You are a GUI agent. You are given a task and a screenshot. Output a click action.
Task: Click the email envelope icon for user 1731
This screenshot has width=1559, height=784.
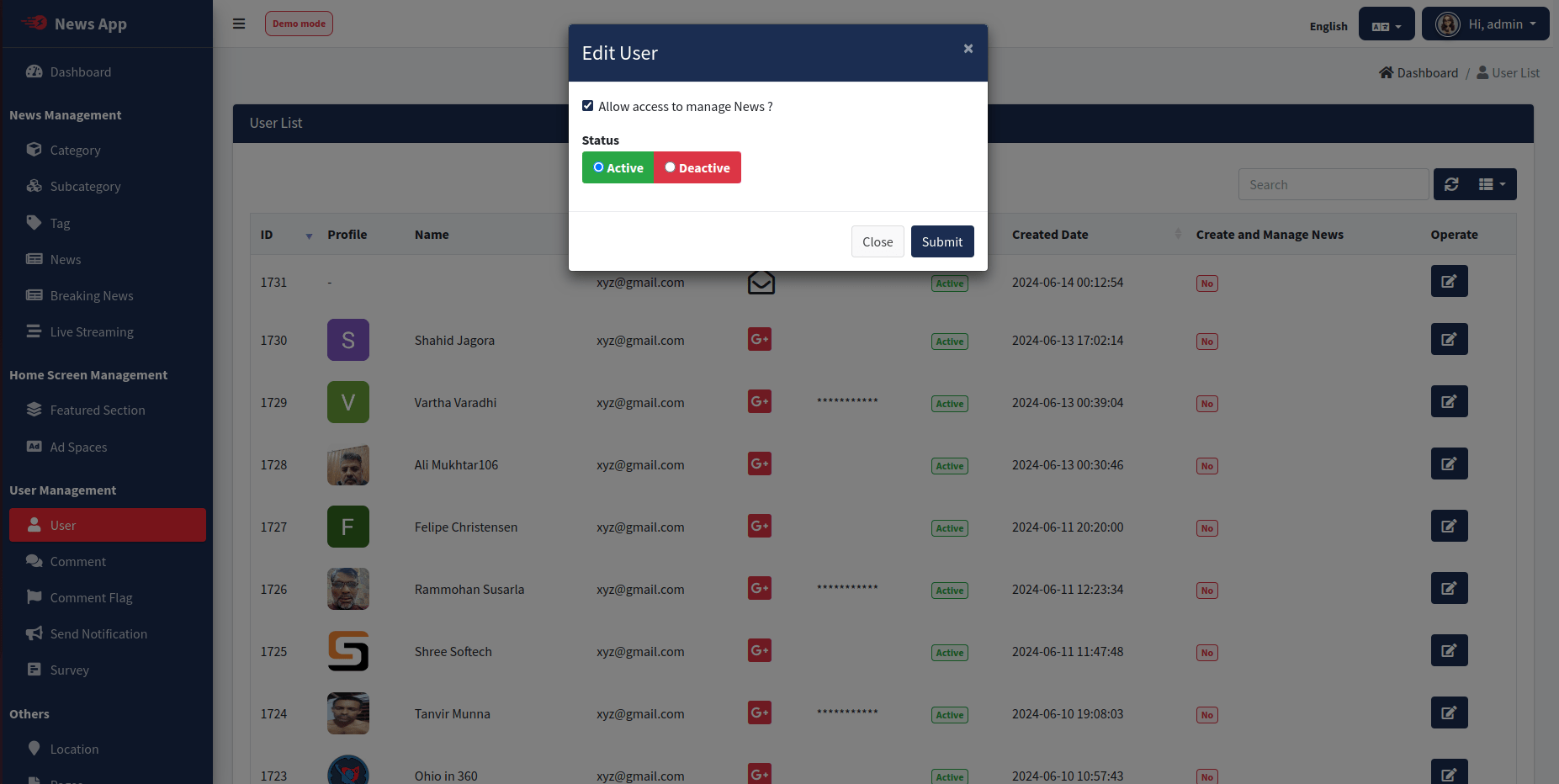click(761, 283)
